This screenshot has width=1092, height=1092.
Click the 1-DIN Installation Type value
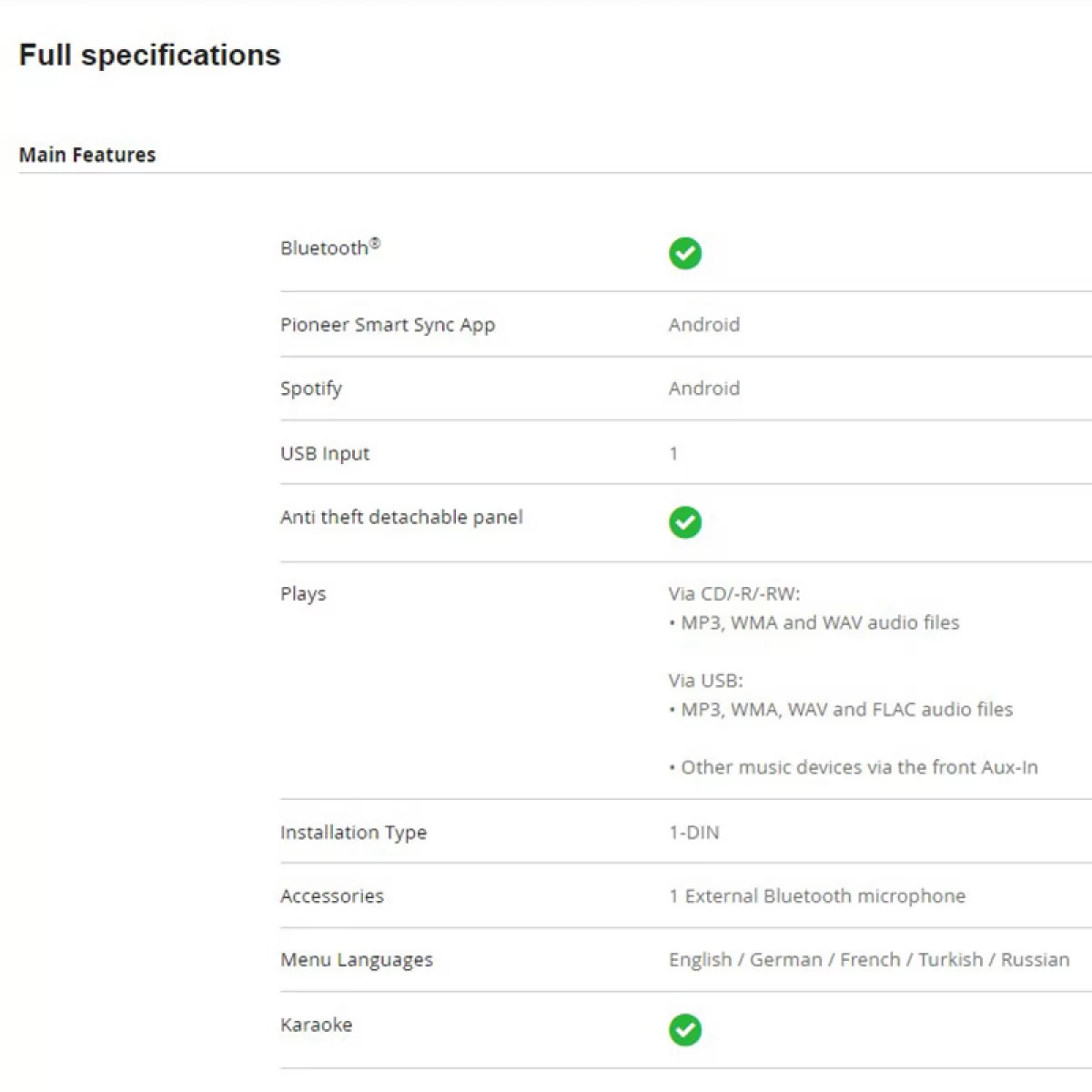point(694,833)
